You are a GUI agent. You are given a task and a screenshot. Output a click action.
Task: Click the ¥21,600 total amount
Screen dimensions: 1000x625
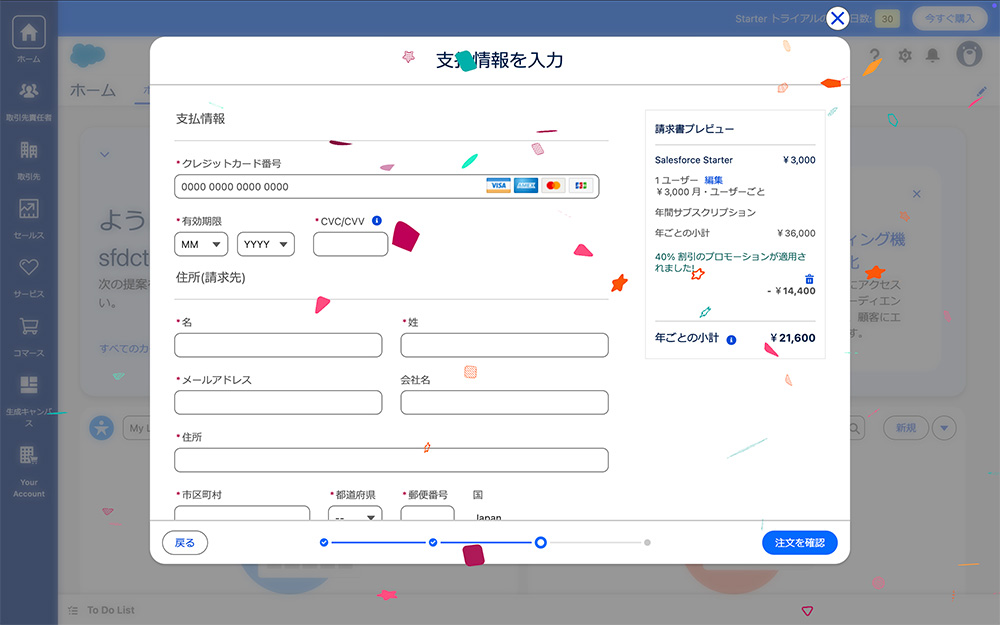coord(793,338)
